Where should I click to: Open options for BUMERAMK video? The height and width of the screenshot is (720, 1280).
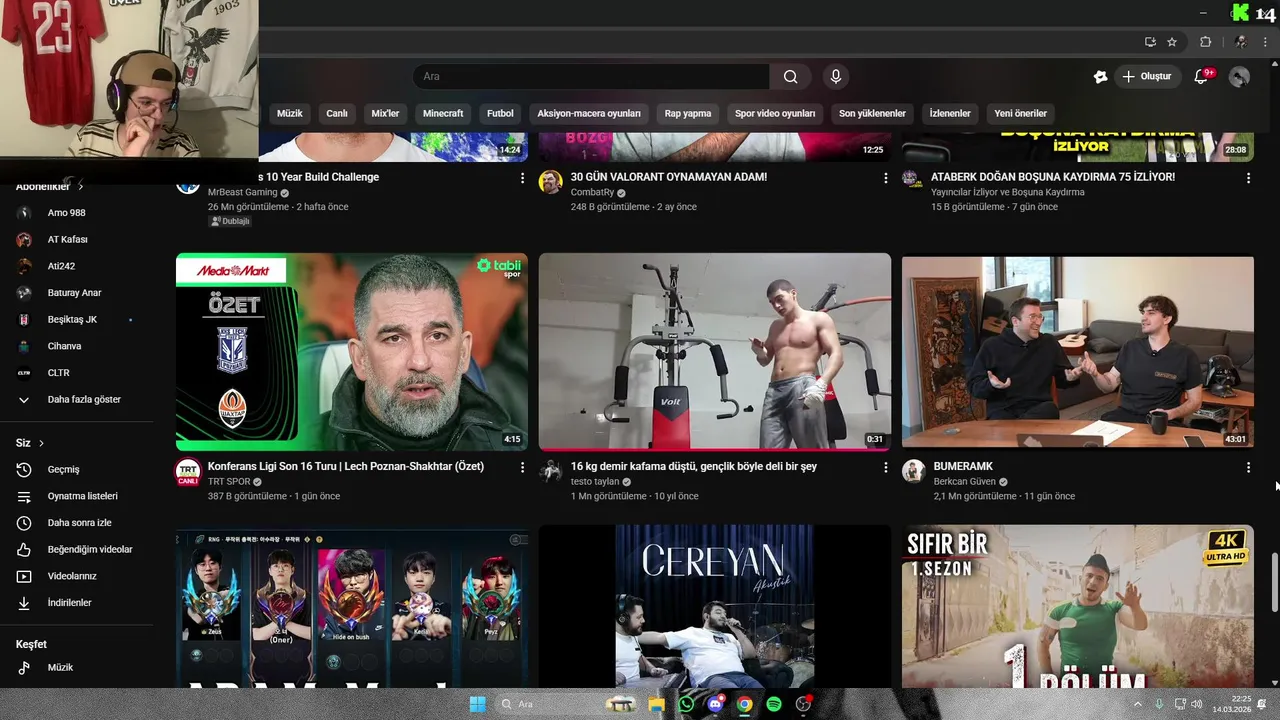1248,467
